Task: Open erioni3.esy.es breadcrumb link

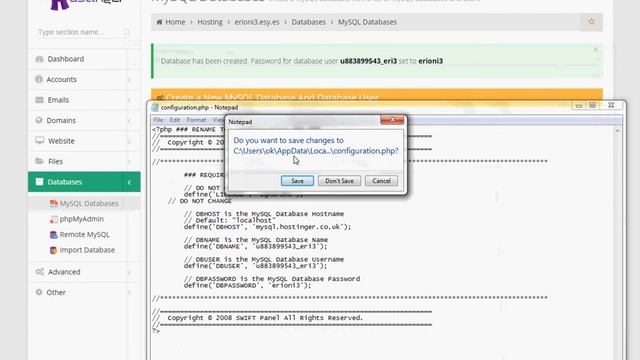Action: 257,22
